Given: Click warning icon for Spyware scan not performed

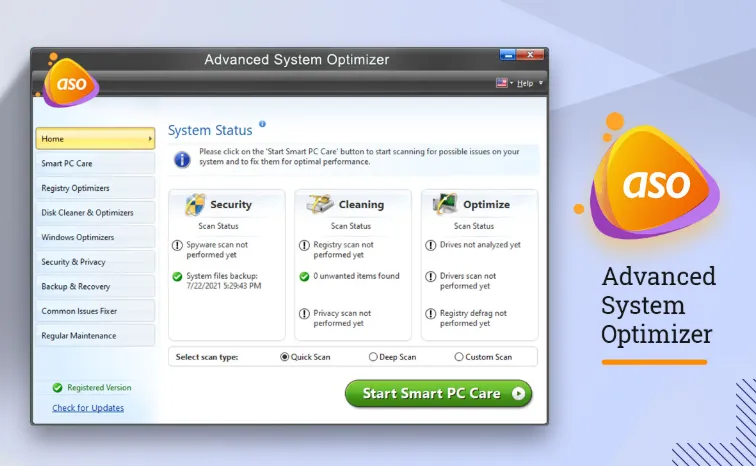Looking at the screenshot, I should (177, 245).
